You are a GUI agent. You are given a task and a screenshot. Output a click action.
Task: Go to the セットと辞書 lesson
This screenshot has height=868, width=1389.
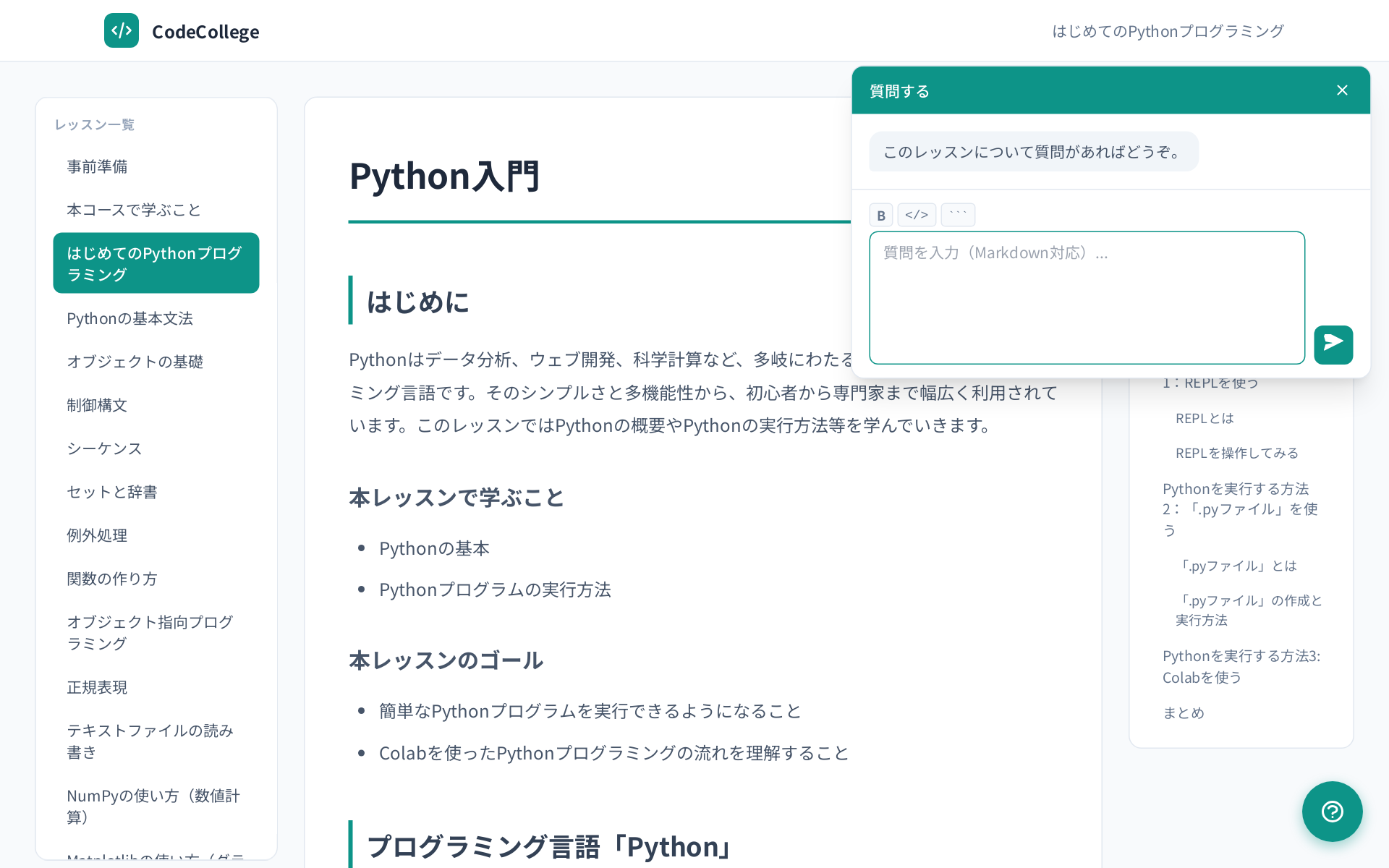(156, 492)
